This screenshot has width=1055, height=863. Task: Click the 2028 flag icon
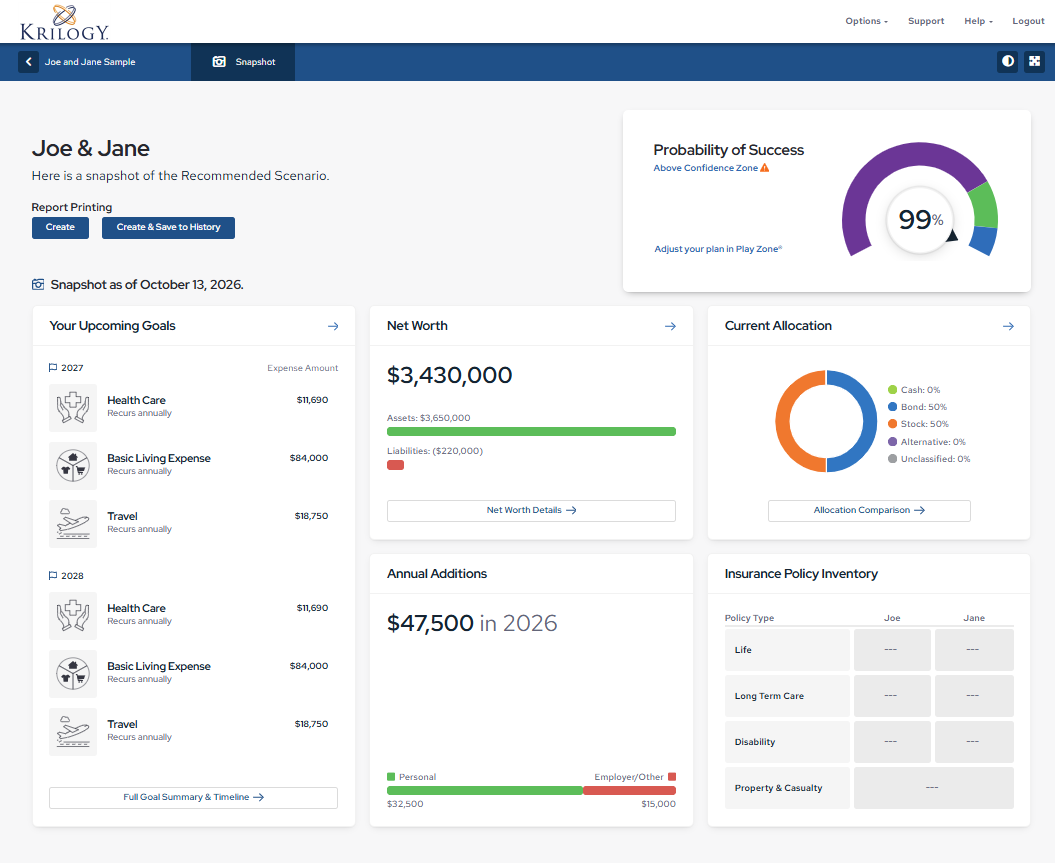click(x=53, y=576)
